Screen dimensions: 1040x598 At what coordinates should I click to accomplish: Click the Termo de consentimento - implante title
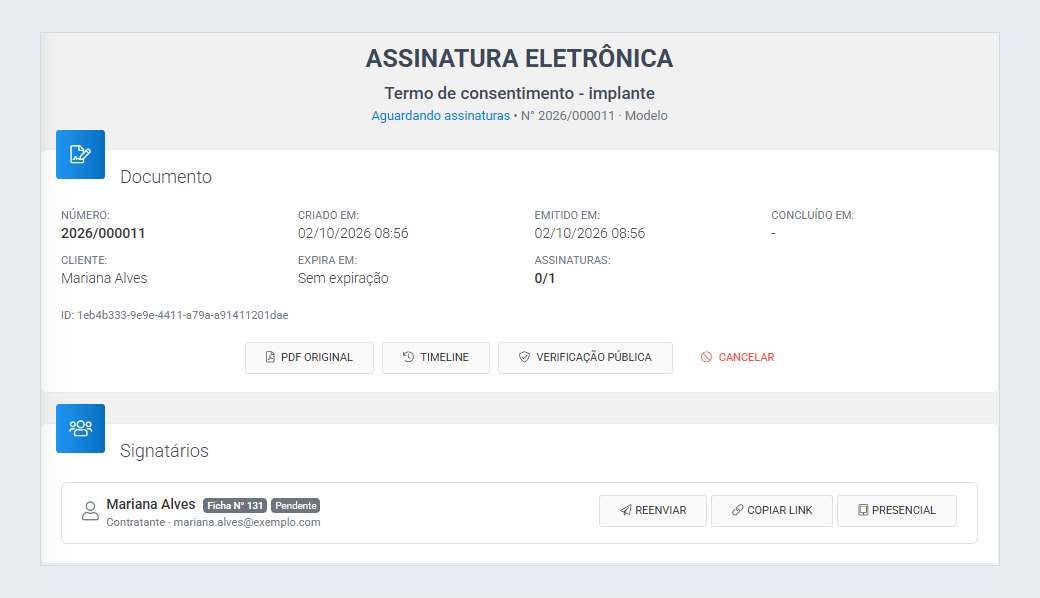coord(519,93)
